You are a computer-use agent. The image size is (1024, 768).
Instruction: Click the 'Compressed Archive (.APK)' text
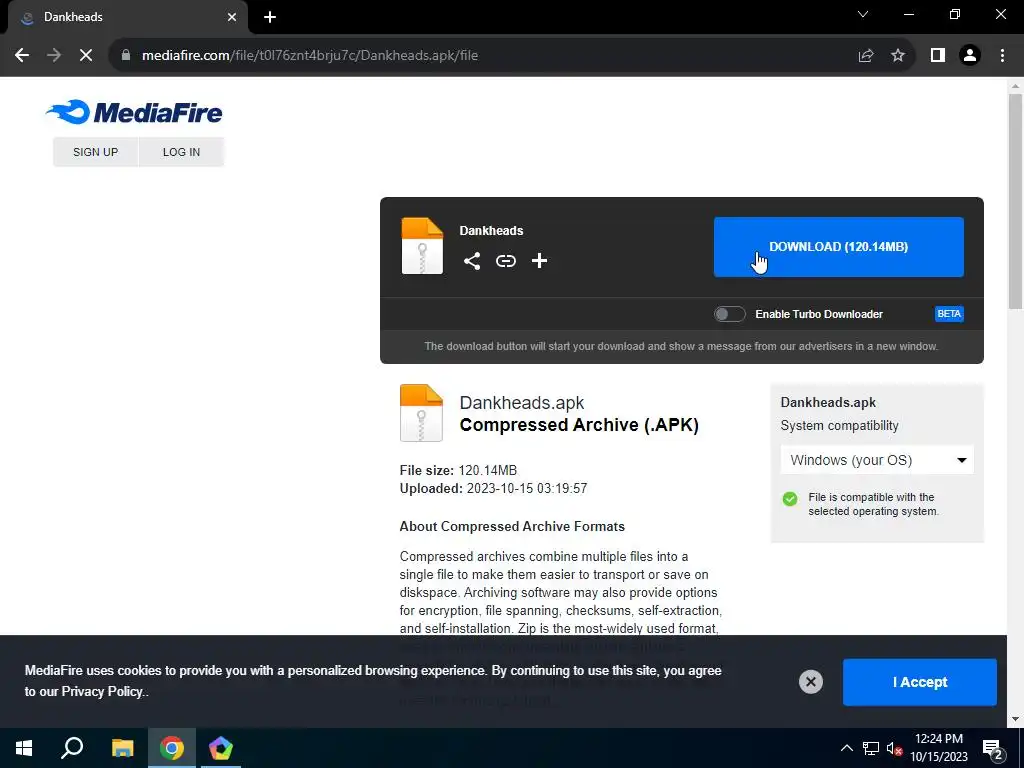579,425
